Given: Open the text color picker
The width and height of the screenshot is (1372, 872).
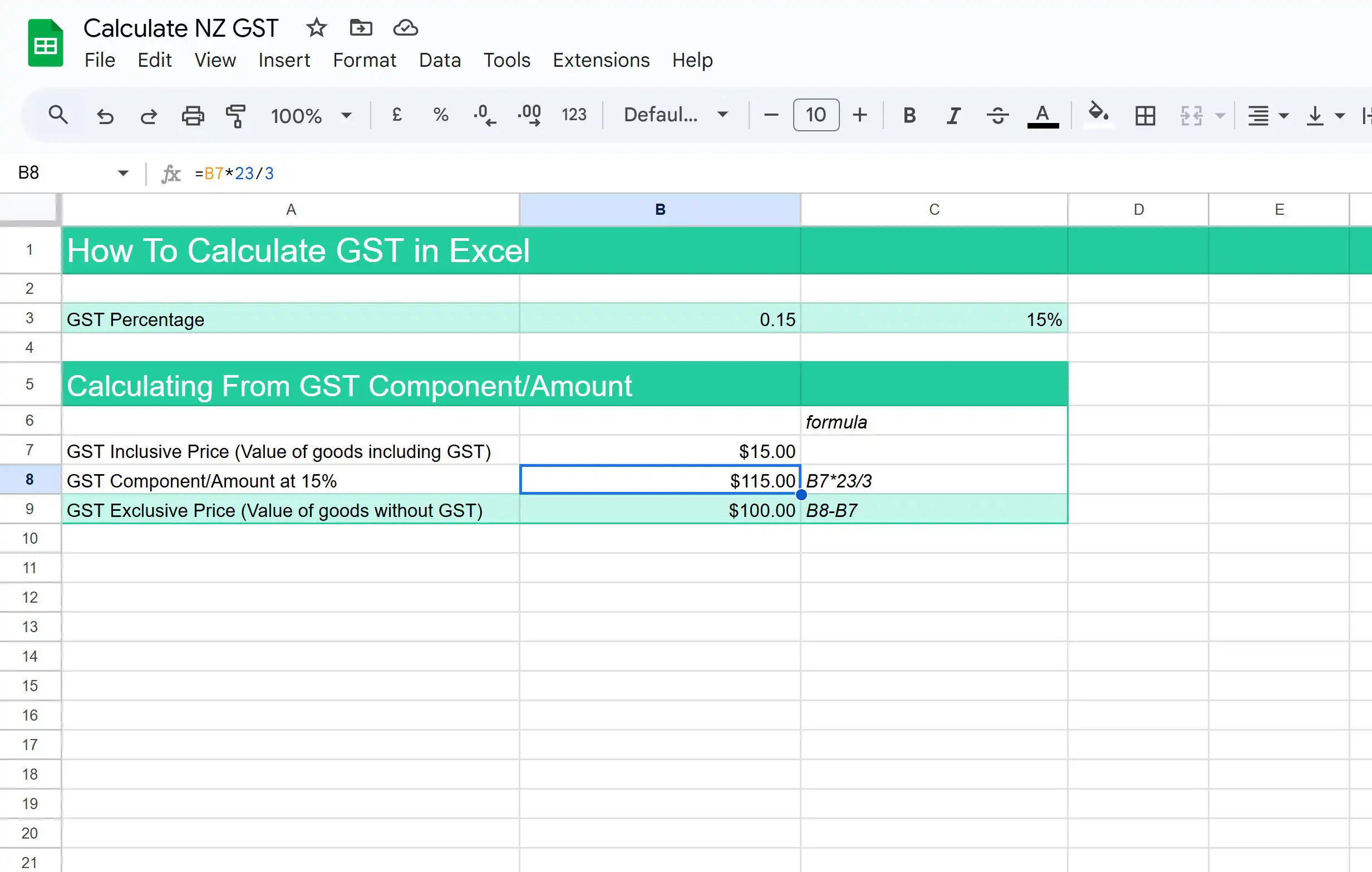Looking at the screenshot, I should point(1042,116).
